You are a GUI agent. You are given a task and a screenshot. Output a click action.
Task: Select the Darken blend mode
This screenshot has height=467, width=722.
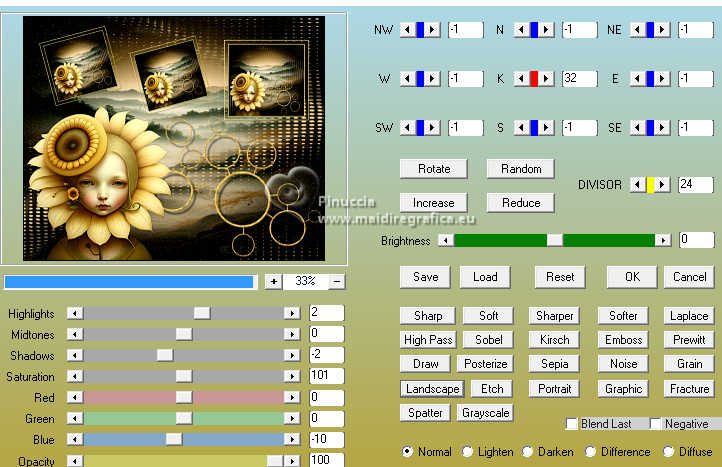pyautogui.click(x=528, y=451)
